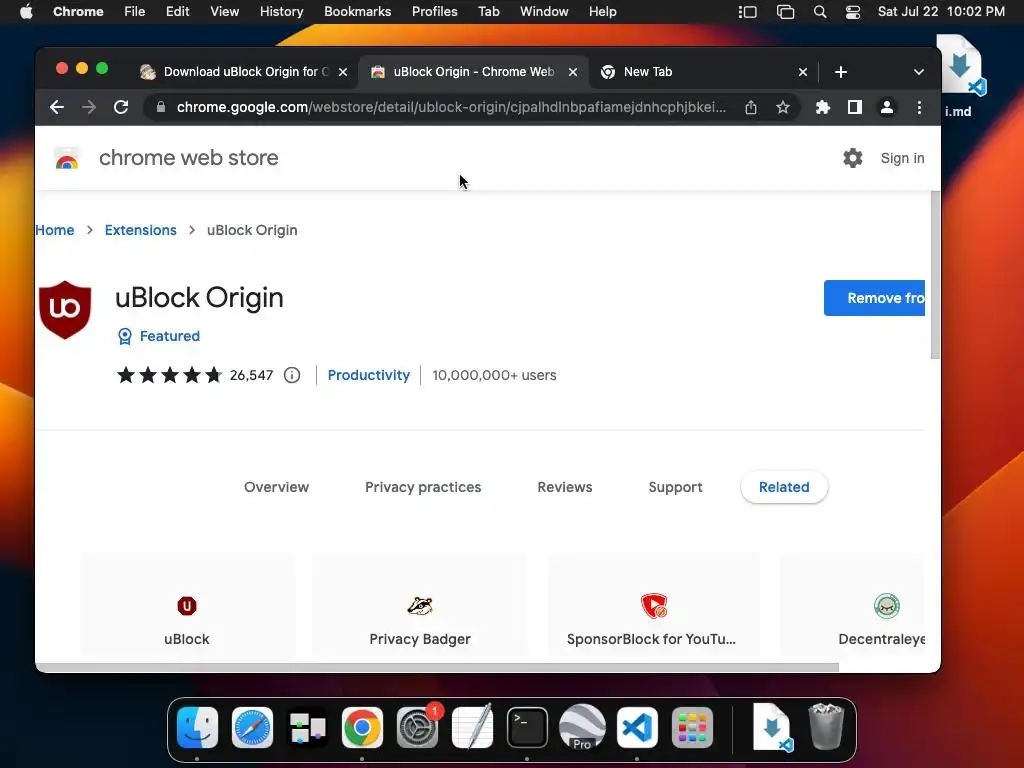This screenshot has height=768, width=1024.
Task: Reload the current page
Action: point(121,107)
